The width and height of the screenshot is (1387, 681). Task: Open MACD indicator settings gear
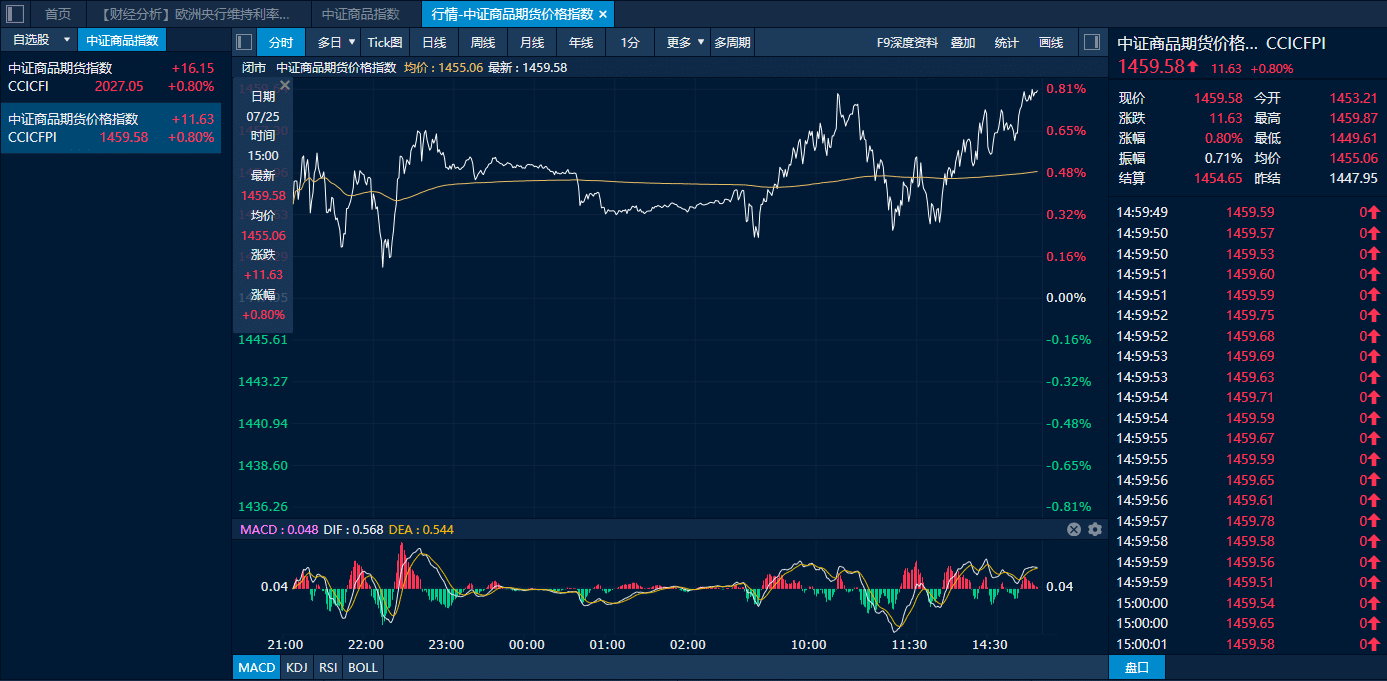click(1095, 529)
